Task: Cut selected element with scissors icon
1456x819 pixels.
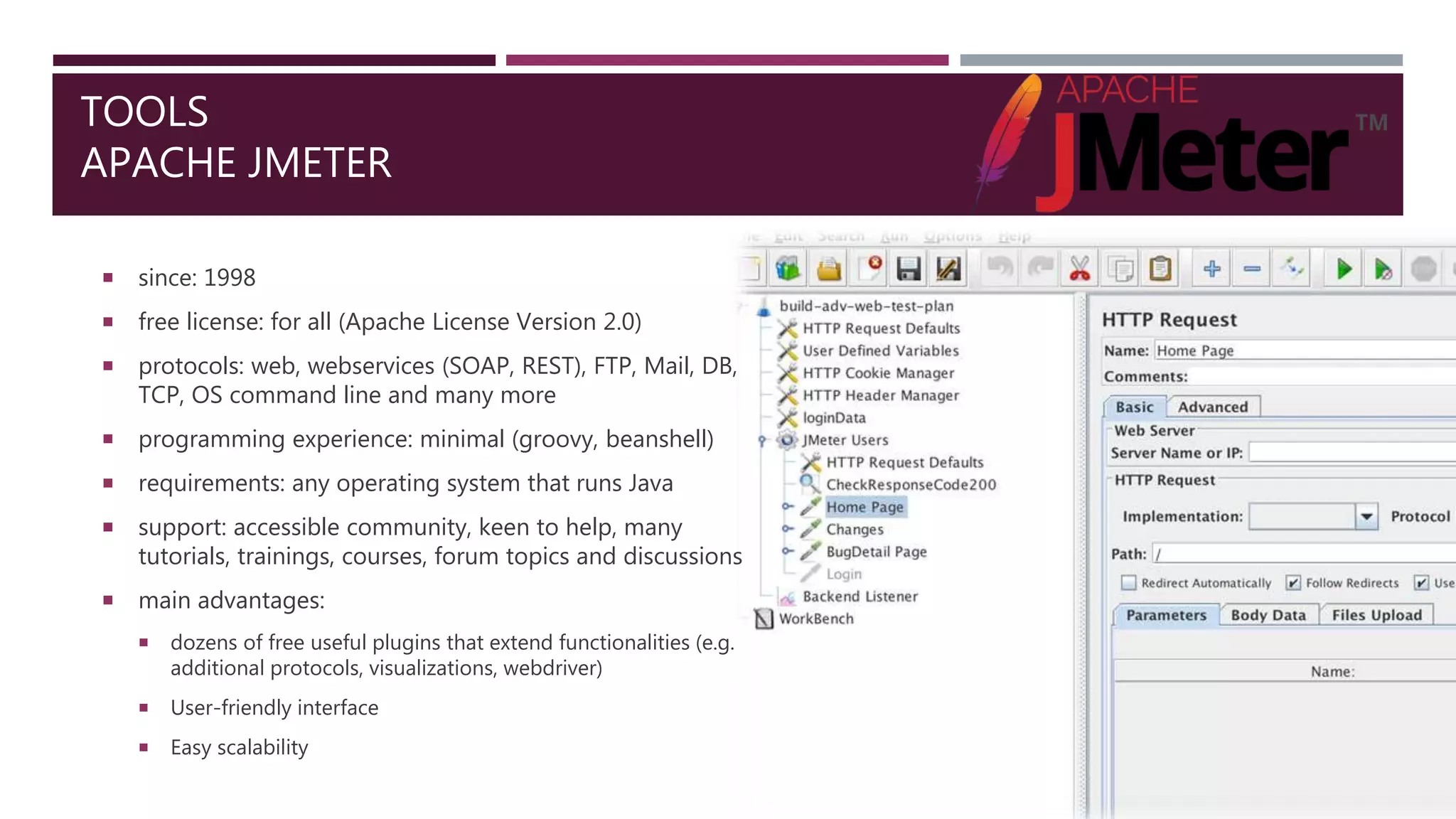Action: (x=1079, y=269)
